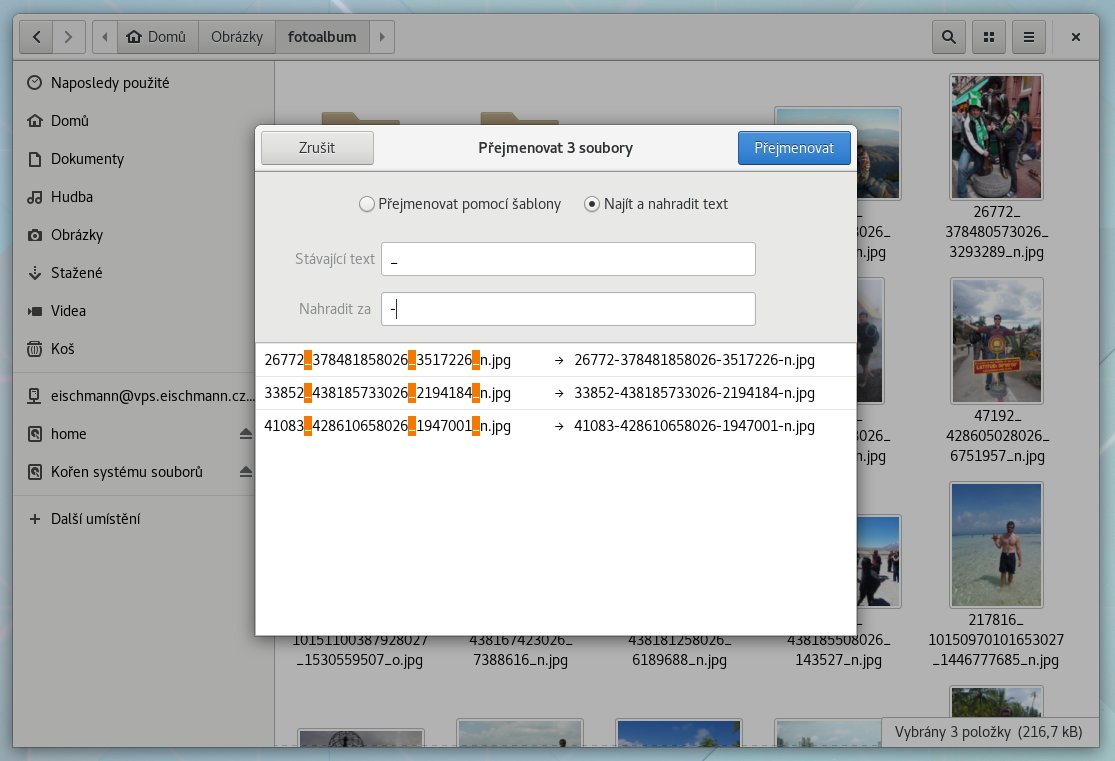Viewport: 1115px width, 761px height.
Task: Click Obrázky in the path bar
Action: [236, 37]
